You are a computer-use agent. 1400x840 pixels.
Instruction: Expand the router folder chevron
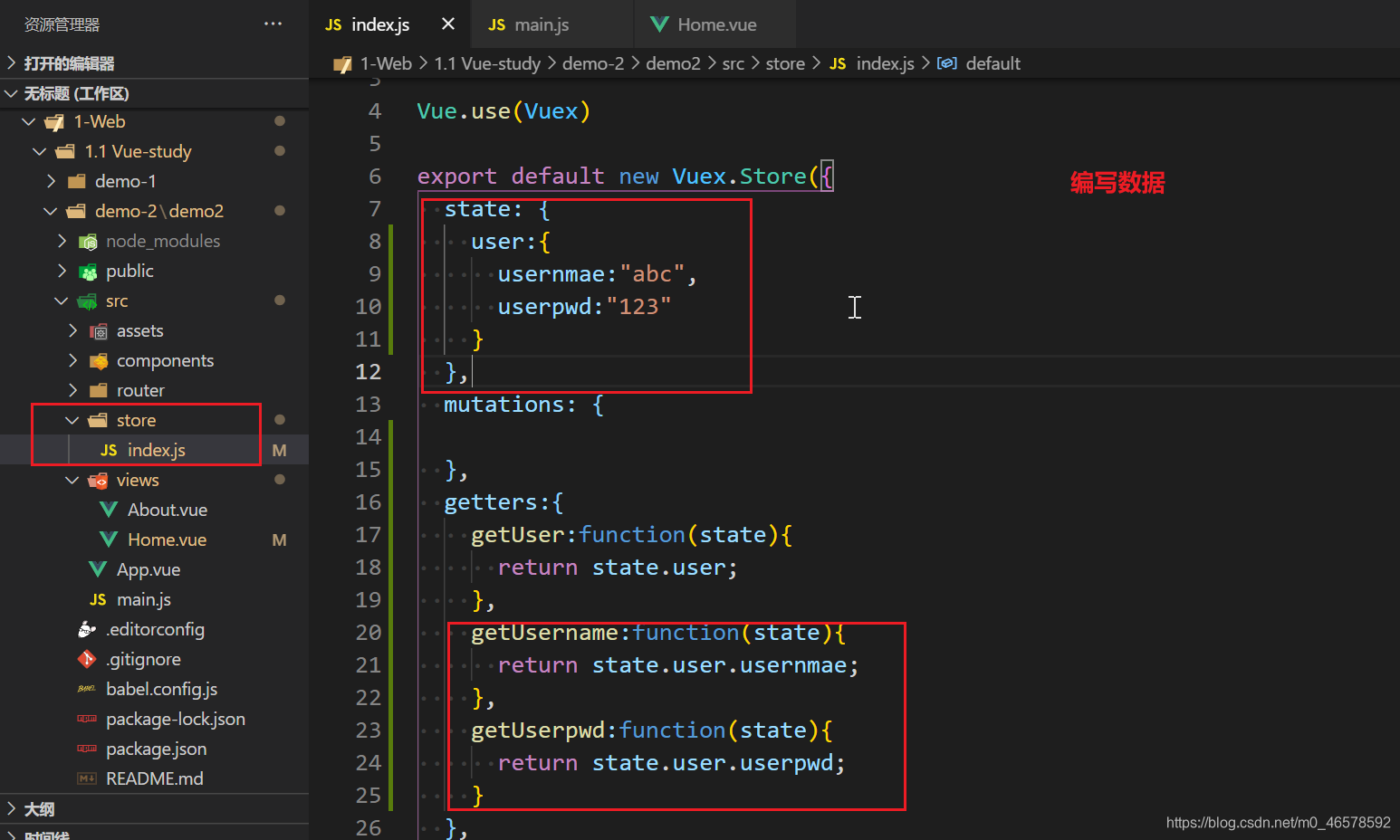click(72, 390)
